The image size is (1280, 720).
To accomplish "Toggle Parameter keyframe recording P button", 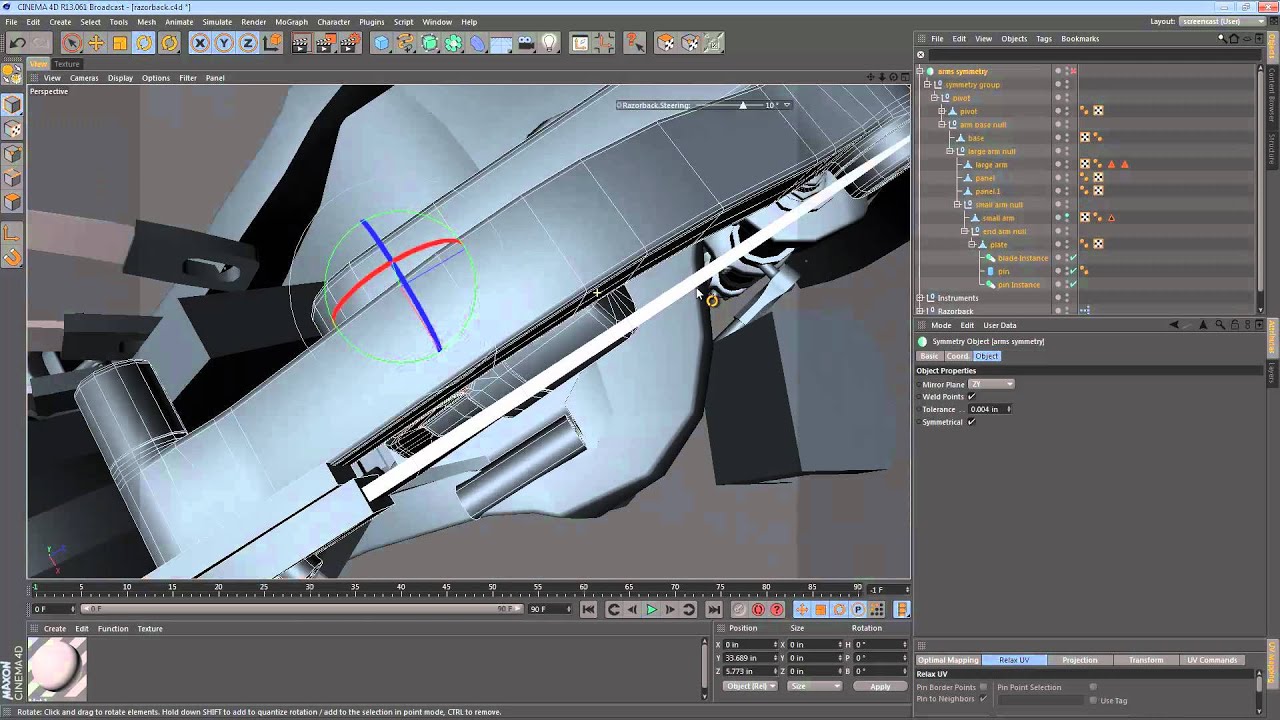I will coord(858,609).
